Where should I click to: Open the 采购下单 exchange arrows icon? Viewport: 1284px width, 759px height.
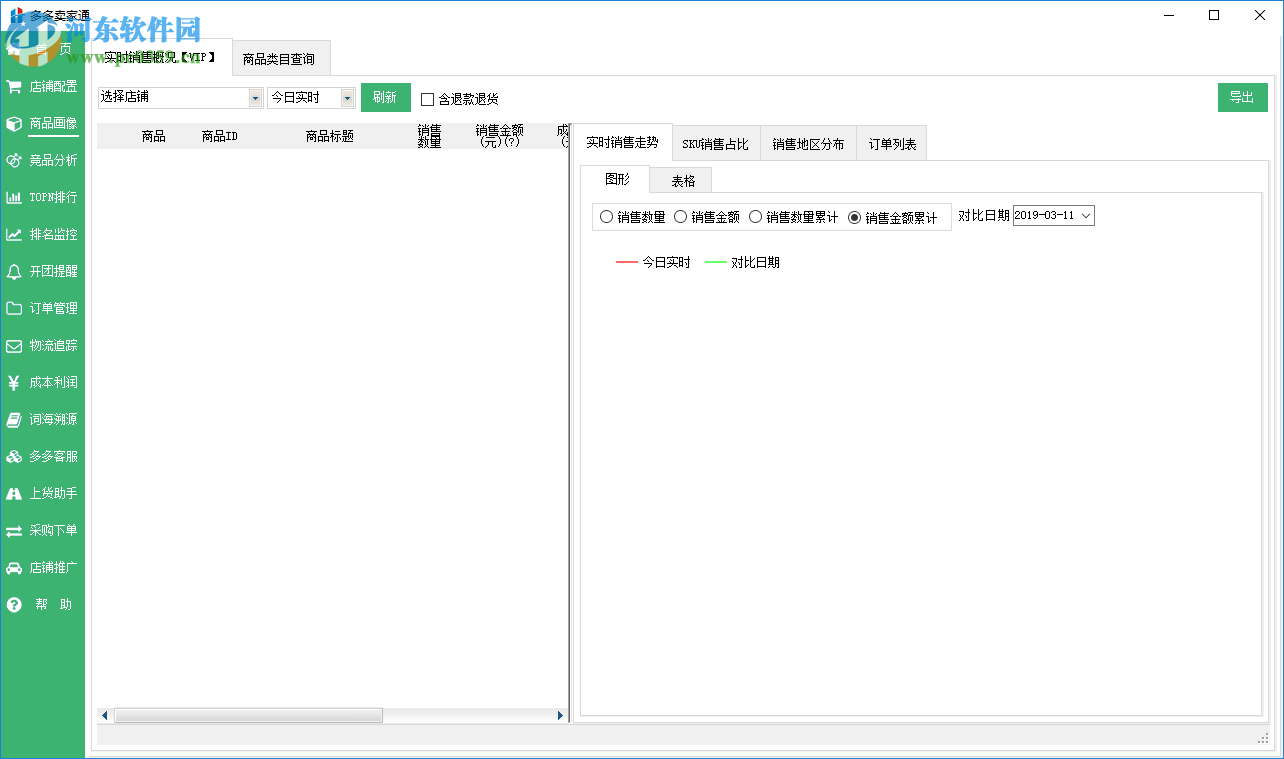click(x=14, y=530)
